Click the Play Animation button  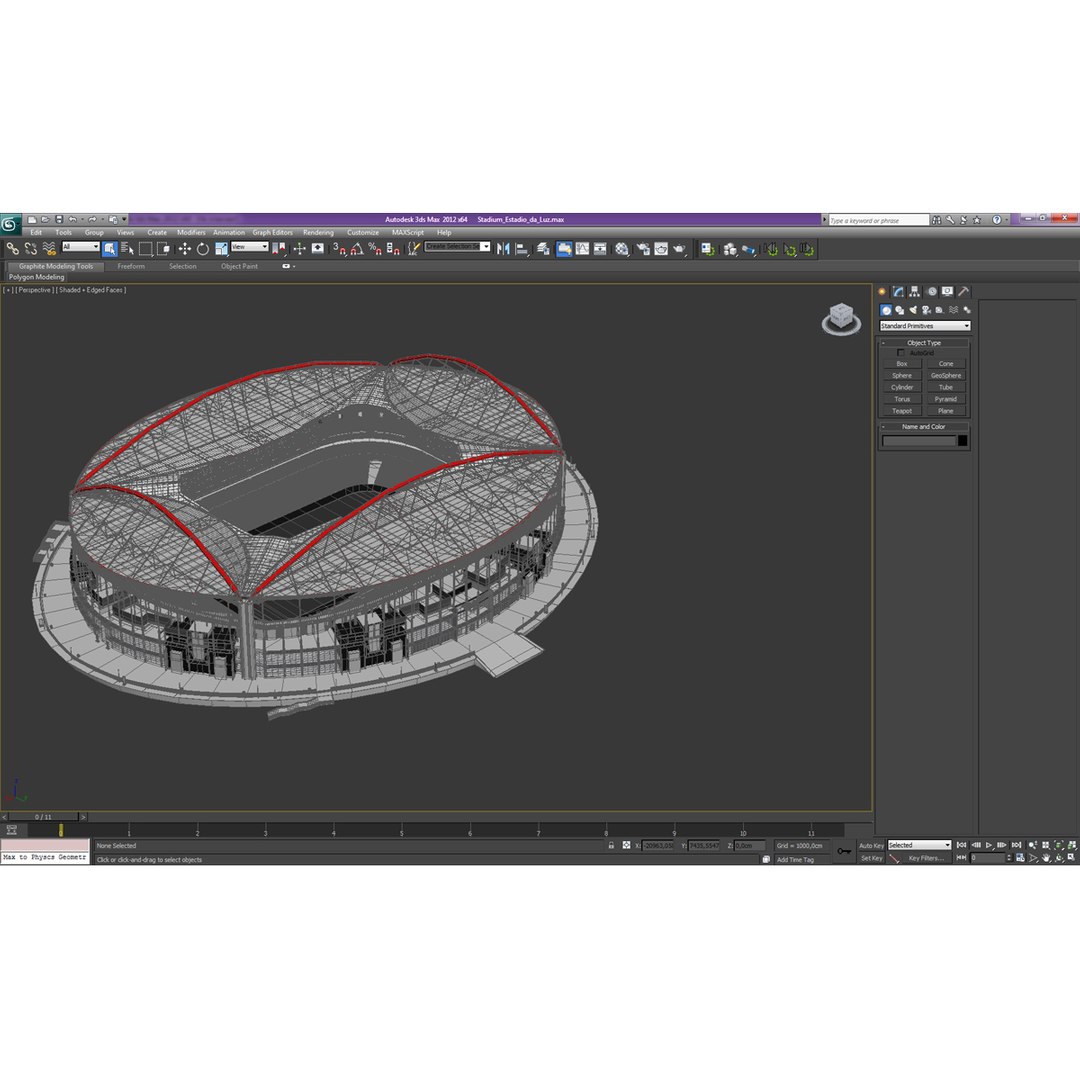click(x=988, y=845)
